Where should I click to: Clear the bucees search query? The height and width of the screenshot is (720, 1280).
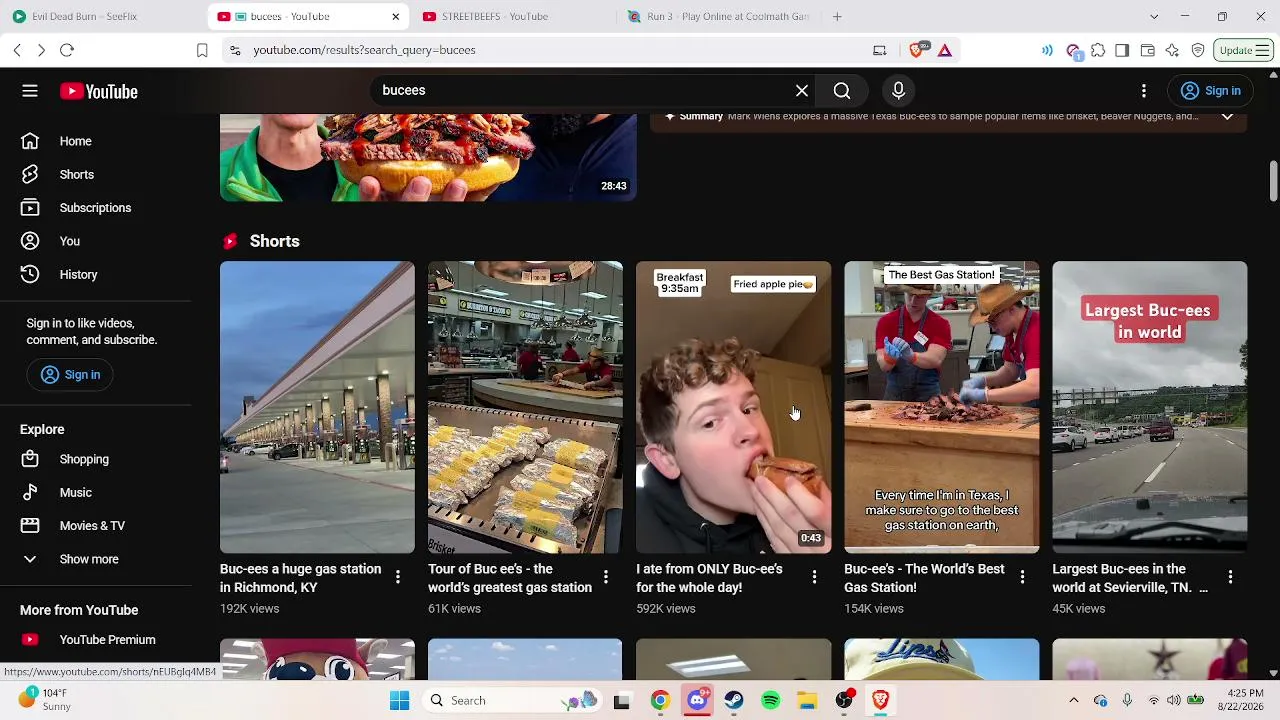coord(802,91)
